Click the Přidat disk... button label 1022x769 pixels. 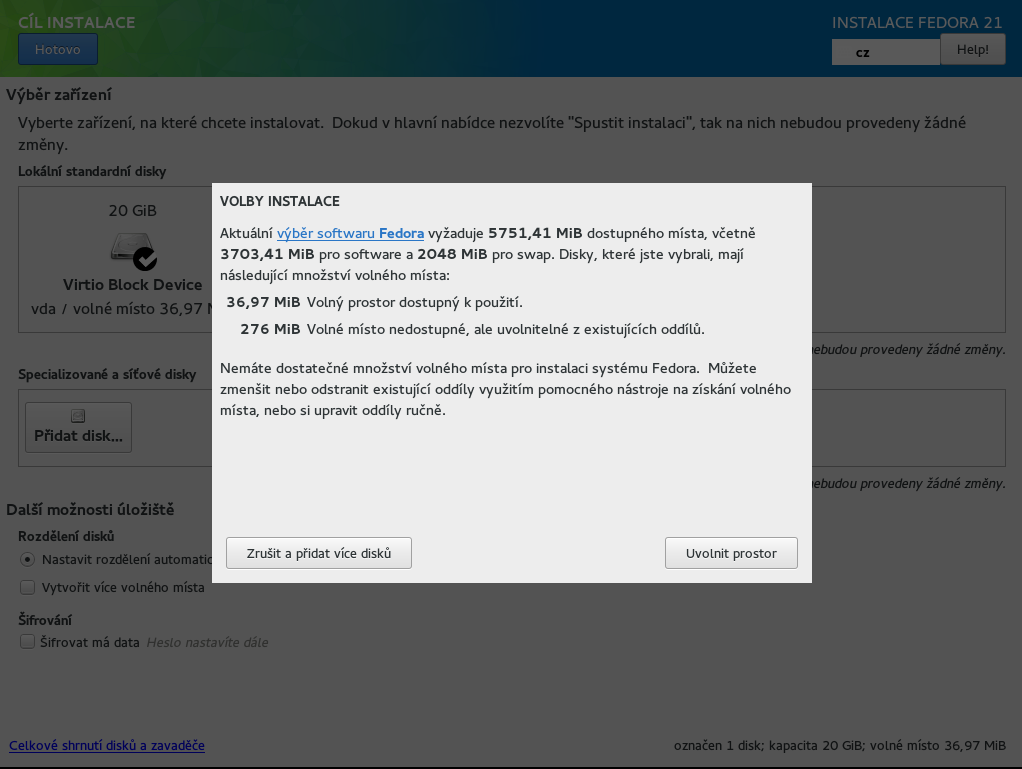click(78, 436)
